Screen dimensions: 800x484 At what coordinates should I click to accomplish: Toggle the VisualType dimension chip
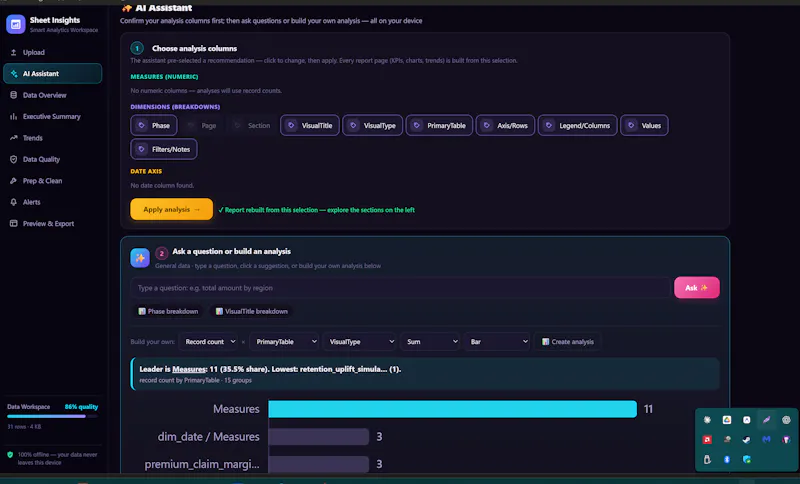click(x=372, y=125)
